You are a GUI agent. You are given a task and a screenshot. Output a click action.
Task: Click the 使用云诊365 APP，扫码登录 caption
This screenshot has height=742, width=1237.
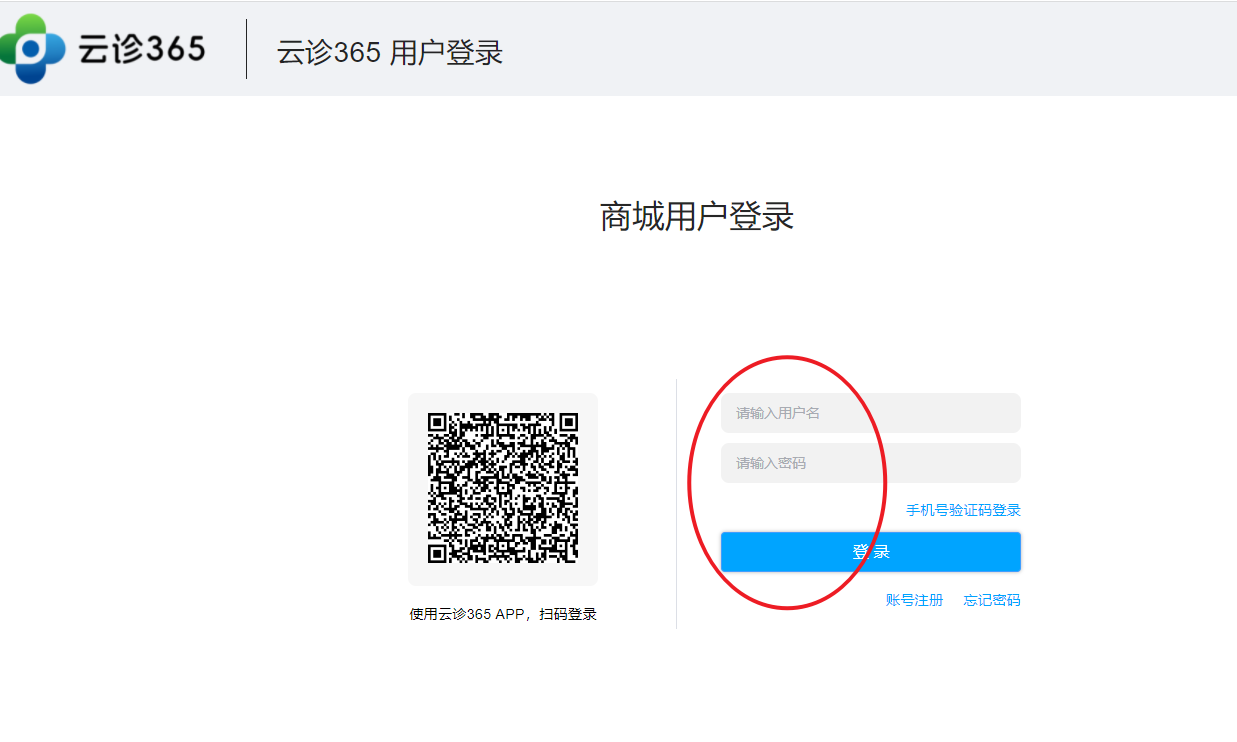(503, 614)
